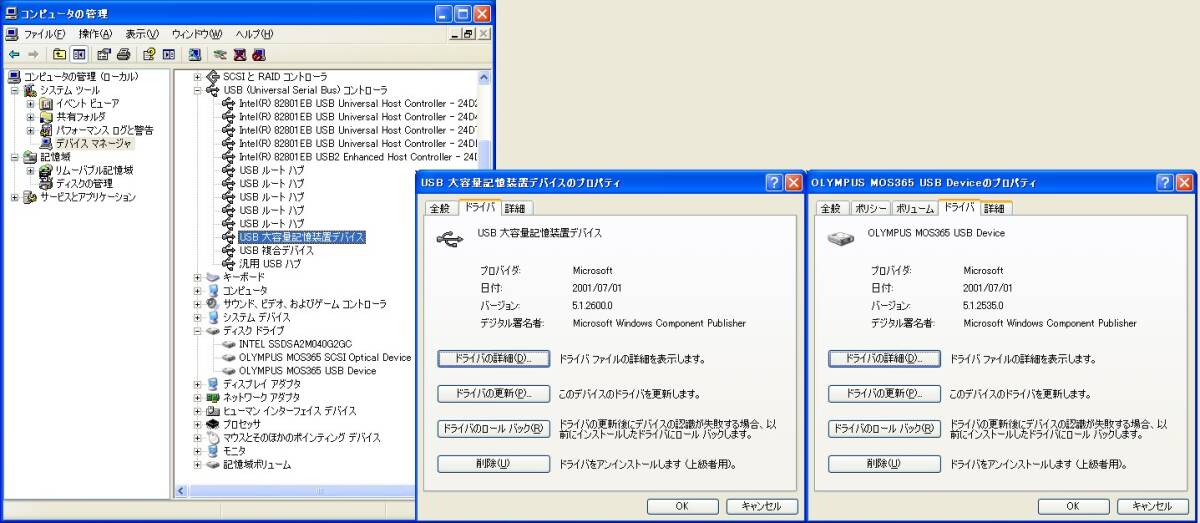Select マウスとそのほかのポインティング デバイス row

coord(301,437)
